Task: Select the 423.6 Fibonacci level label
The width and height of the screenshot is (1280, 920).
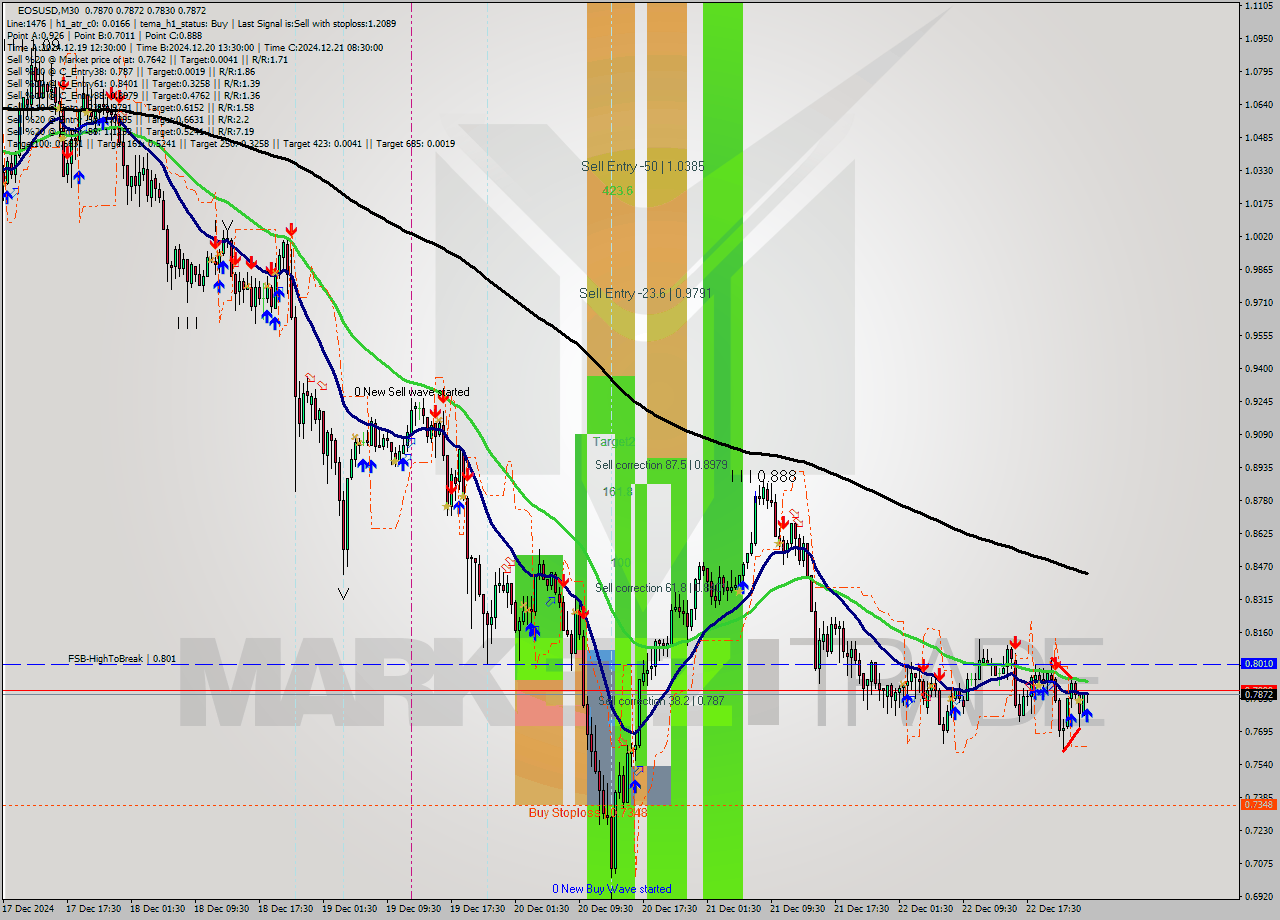Action: click(x=617, y=190)
